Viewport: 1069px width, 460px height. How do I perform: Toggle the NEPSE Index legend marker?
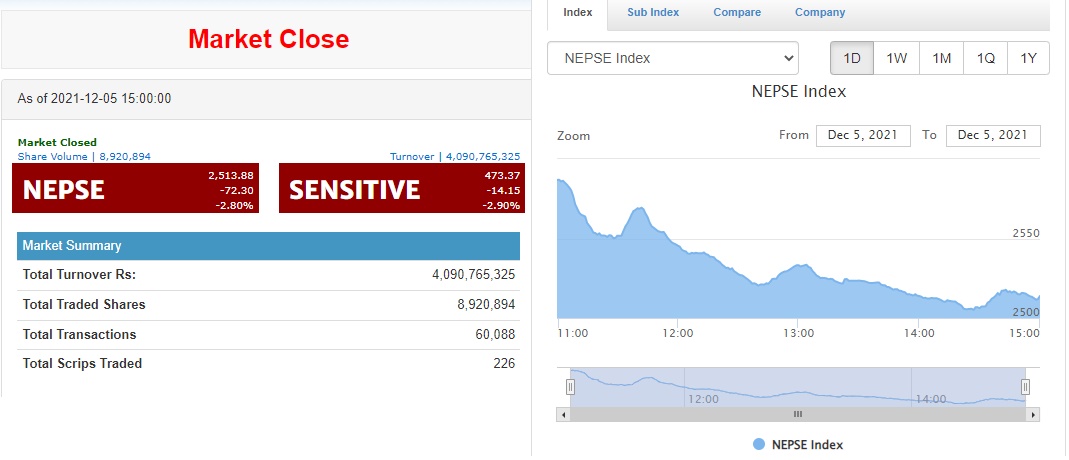pos(758,445)
